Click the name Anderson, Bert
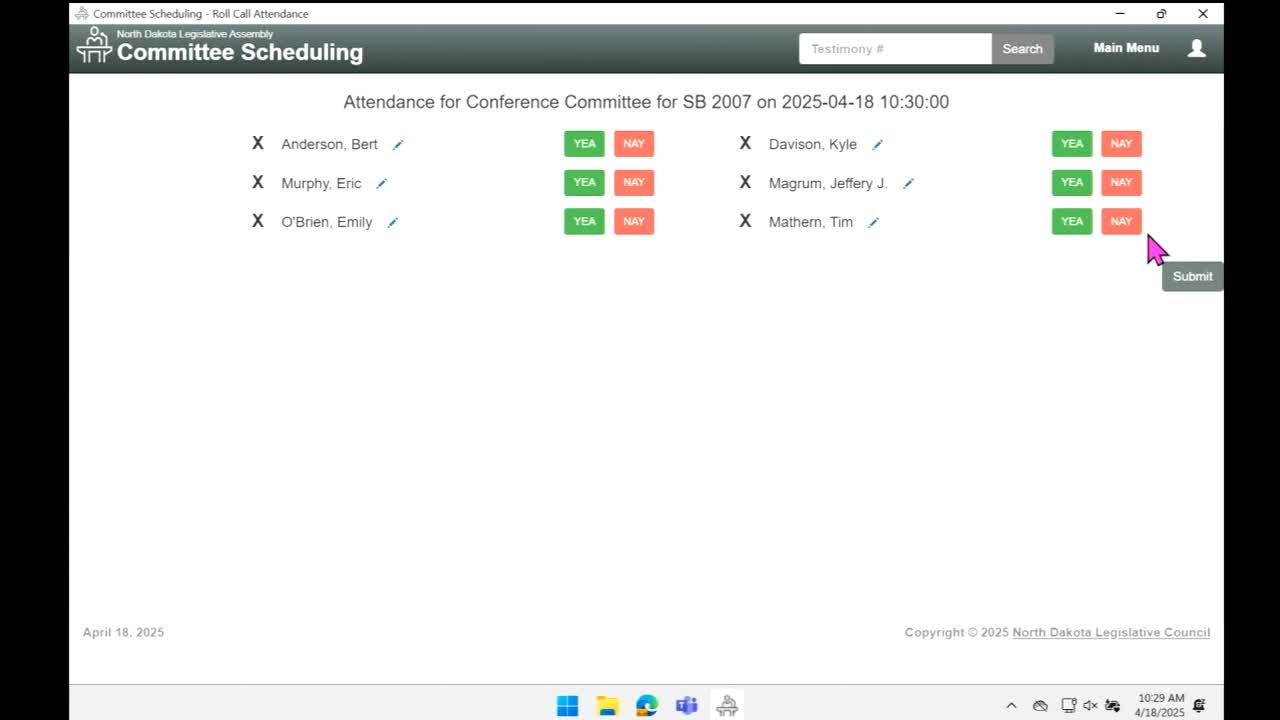 [329, 144]
